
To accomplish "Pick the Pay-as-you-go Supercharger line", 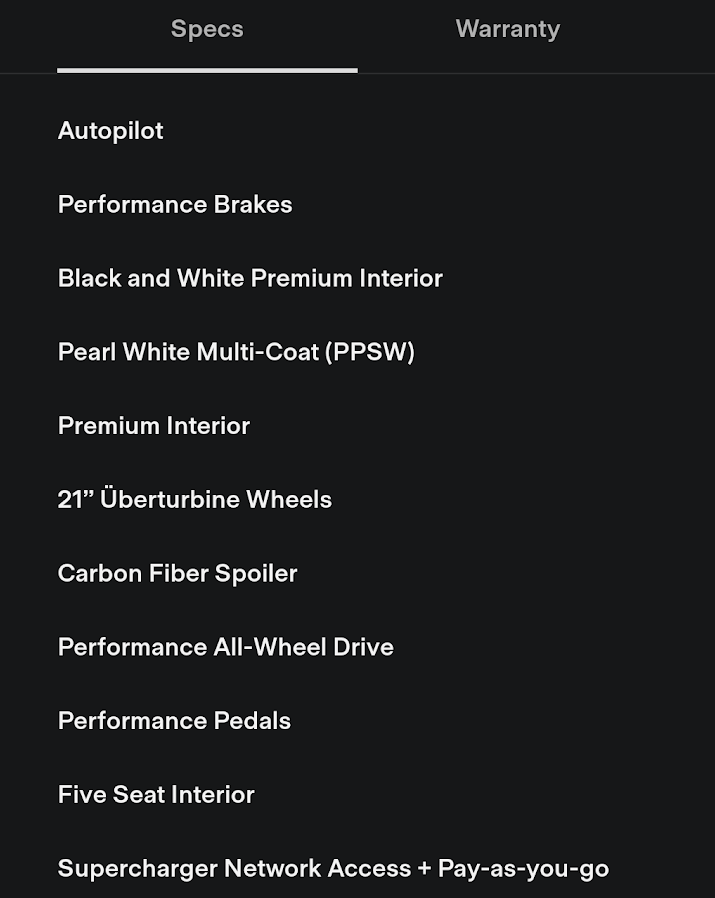I will (x=522, y=869).
